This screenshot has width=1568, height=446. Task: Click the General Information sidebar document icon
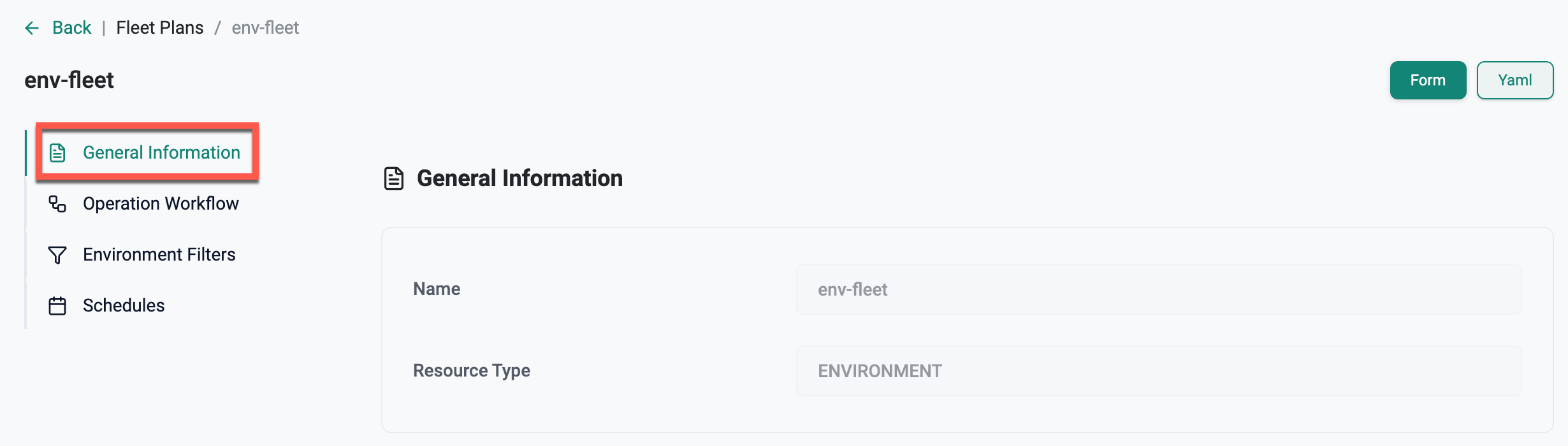57,153
